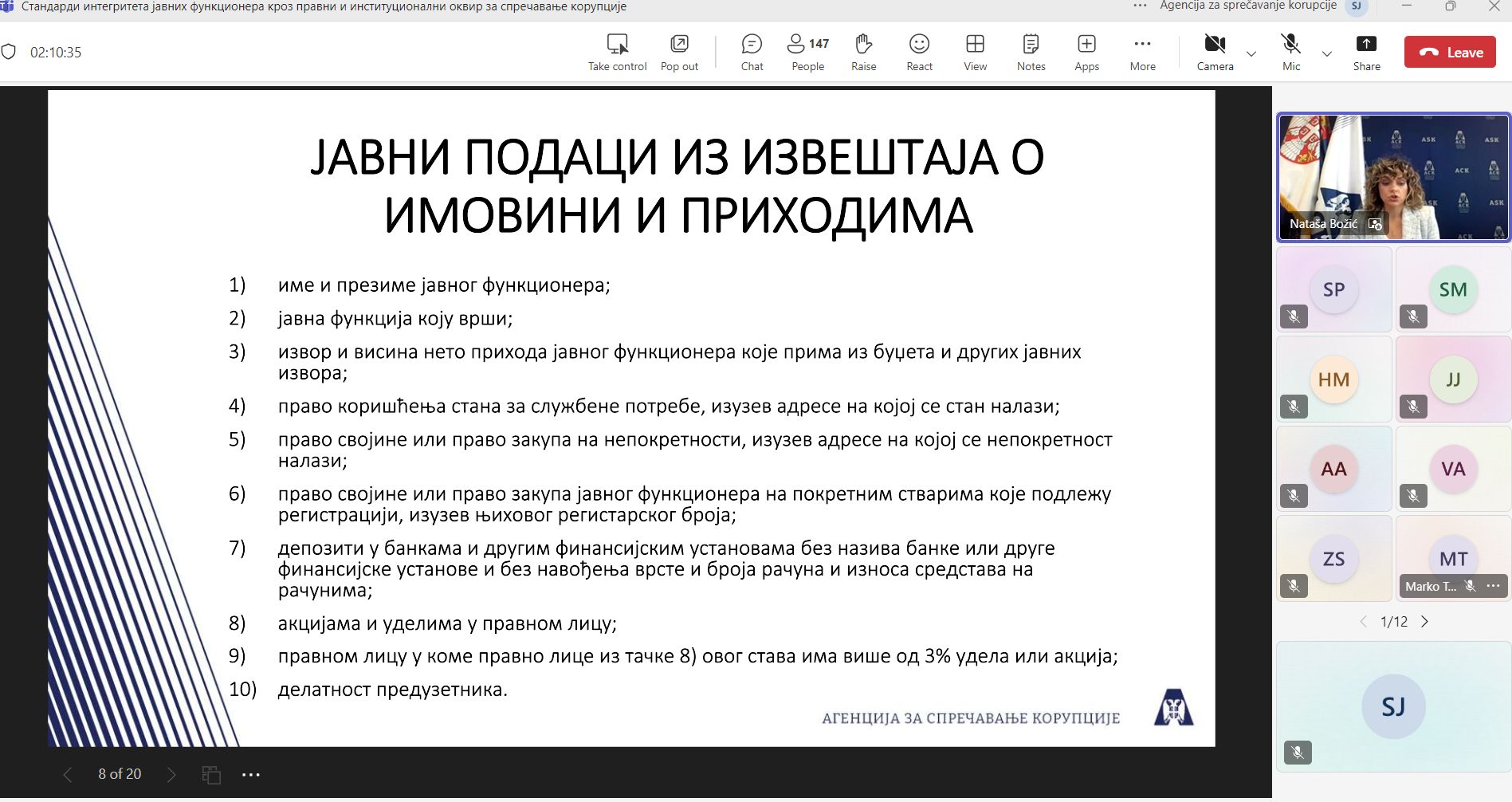Open the View layout options
Viewport: 1512px width, 802px height.
pos(975,52)
